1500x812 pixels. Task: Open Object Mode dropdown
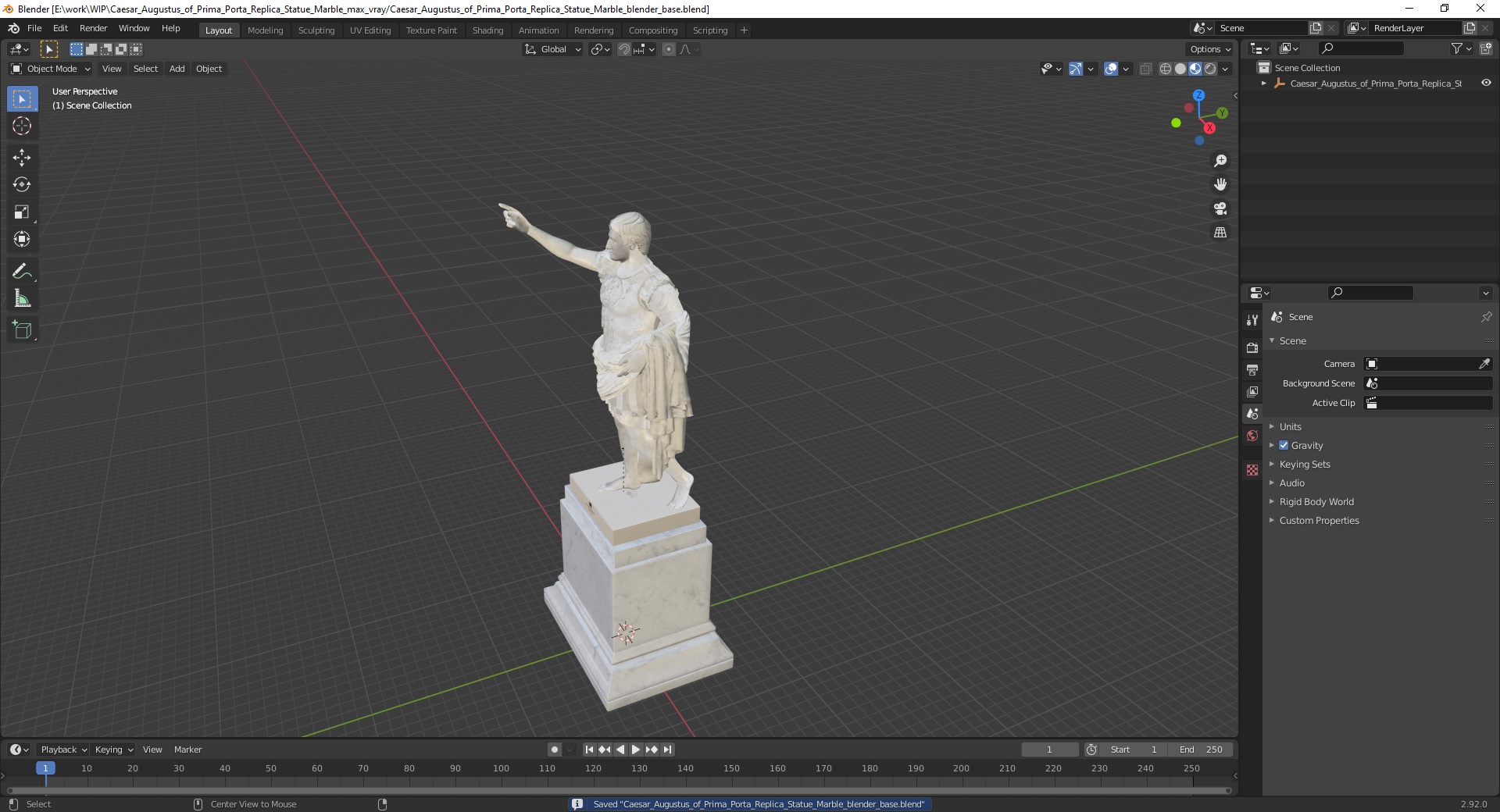pyautogui.click(x=51, y=69)
